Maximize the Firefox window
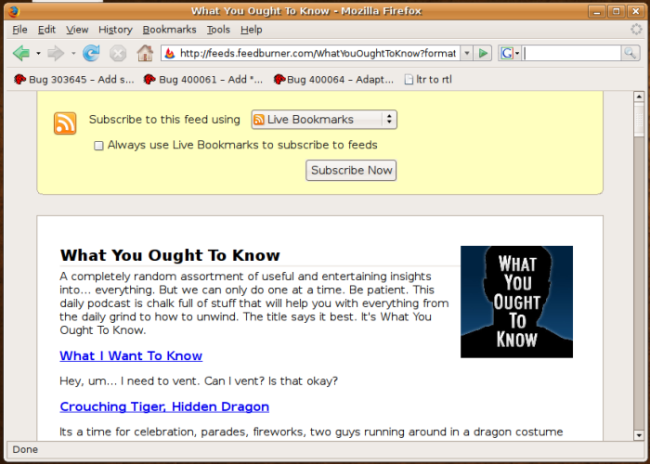The image size is (650, 464). (x=616, y=12)
